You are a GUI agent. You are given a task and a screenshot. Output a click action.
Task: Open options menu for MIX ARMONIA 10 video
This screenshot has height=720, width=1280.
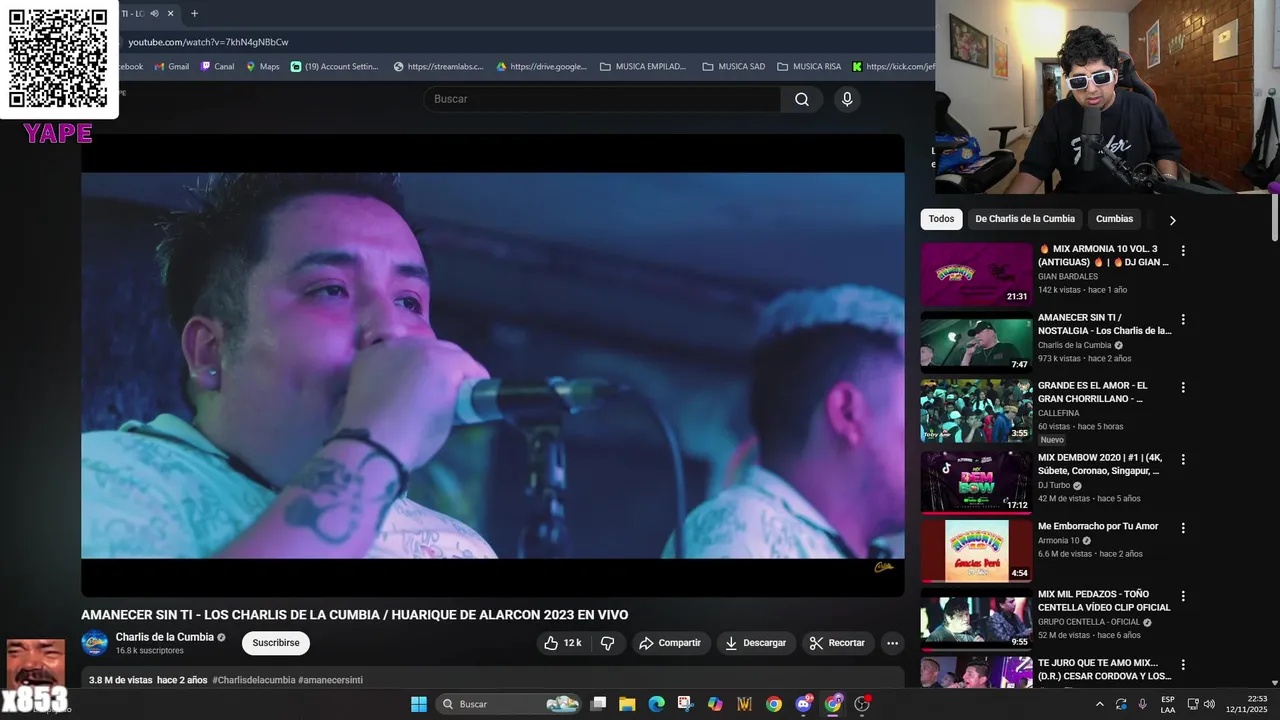point(1183,251)
